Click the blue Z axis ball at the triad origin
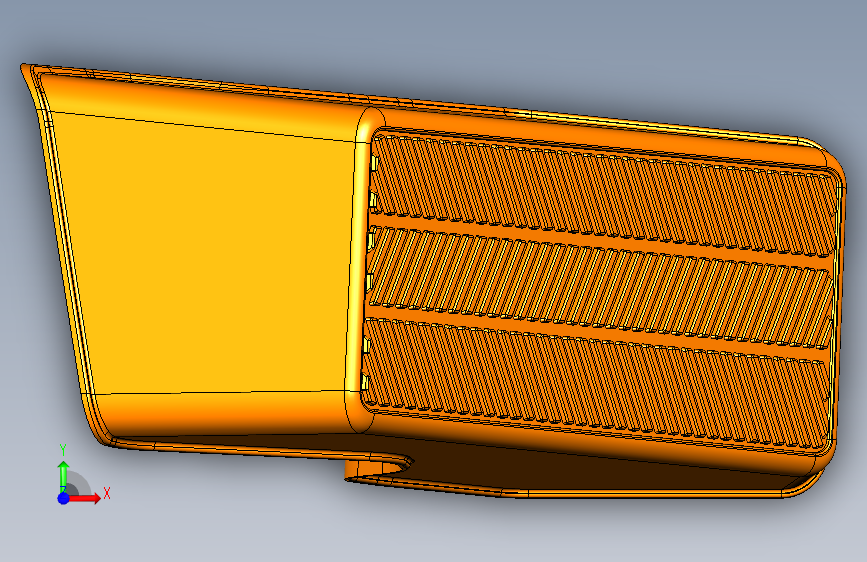The width and height of the screenshot is (867, 562). (x=64, y=498)
